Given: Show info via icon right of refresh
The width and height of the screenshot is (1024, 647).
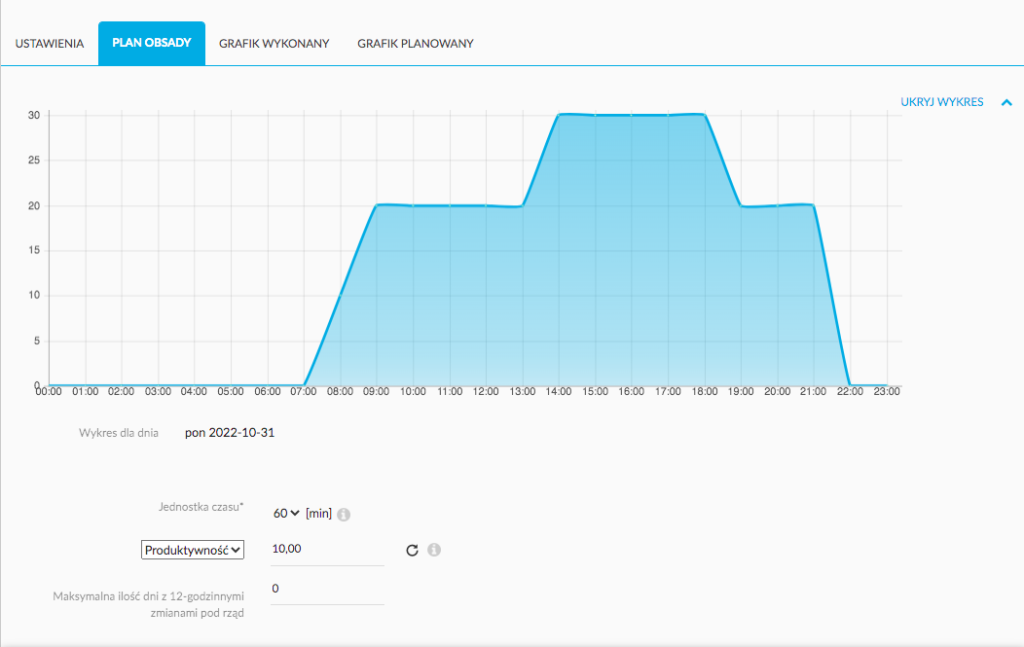Looking at the screenshot, I should pyautogui.click(x=434, y=550).
